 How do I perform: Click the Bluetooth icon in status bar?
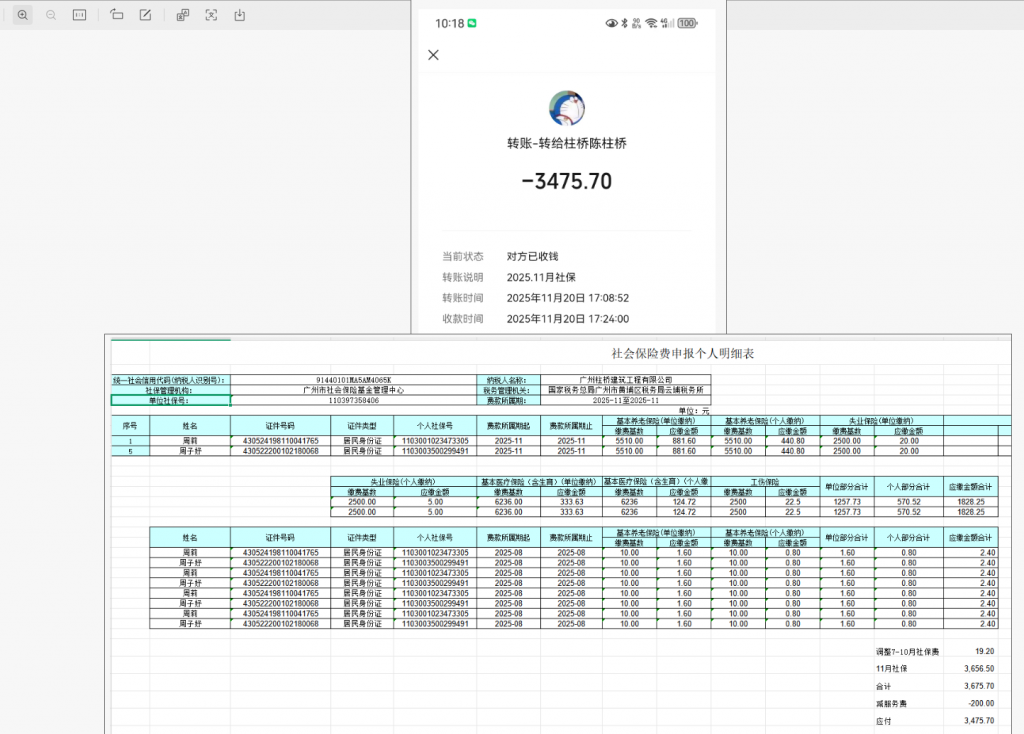tap(625, 23)
